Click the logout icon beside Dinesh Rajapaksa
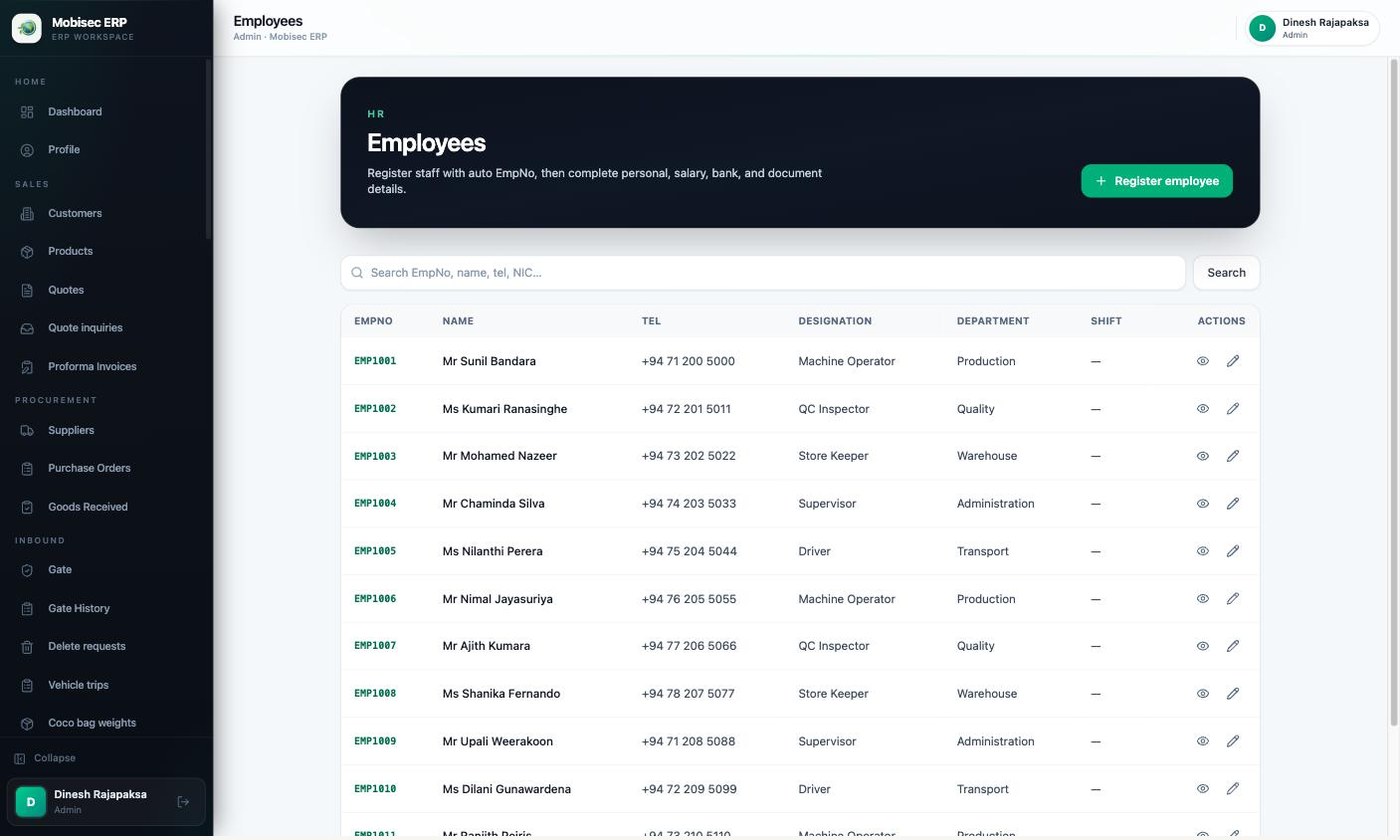The image size is (1400, 840). [183, 802]
